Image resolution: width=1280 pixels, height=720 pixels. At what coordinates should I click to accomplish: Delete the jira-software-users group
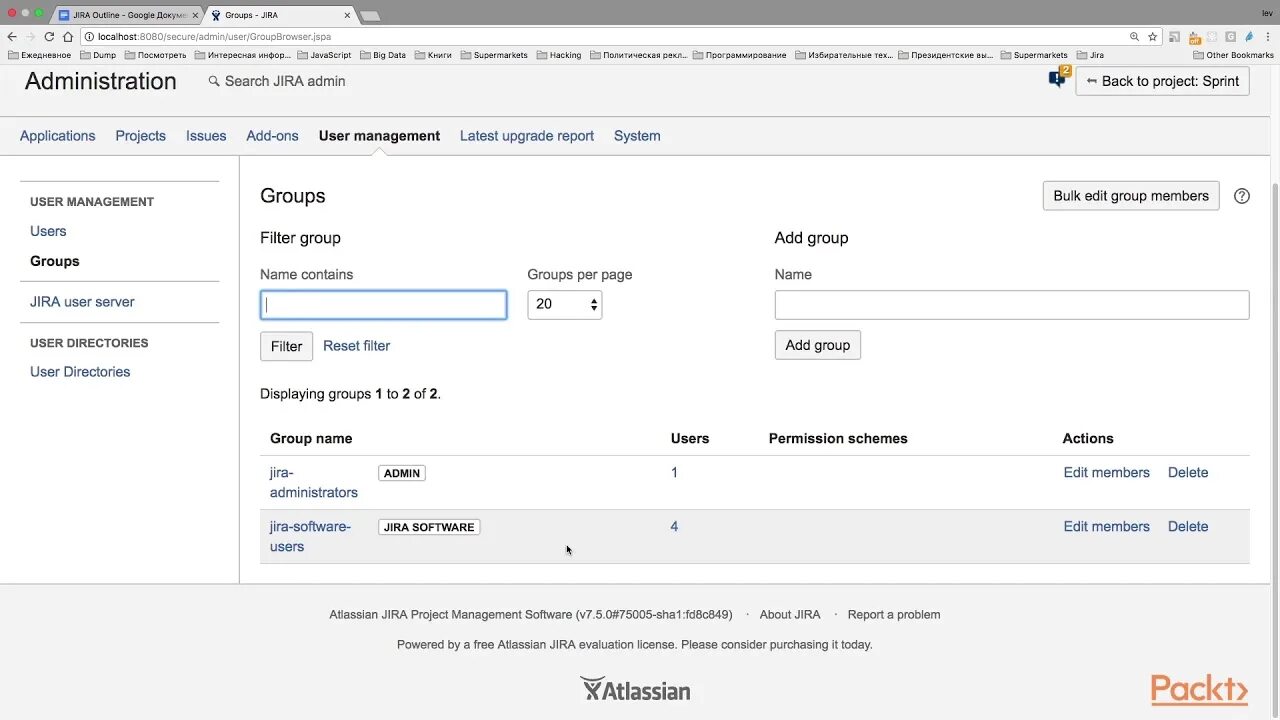click(x=1188, y=526)
